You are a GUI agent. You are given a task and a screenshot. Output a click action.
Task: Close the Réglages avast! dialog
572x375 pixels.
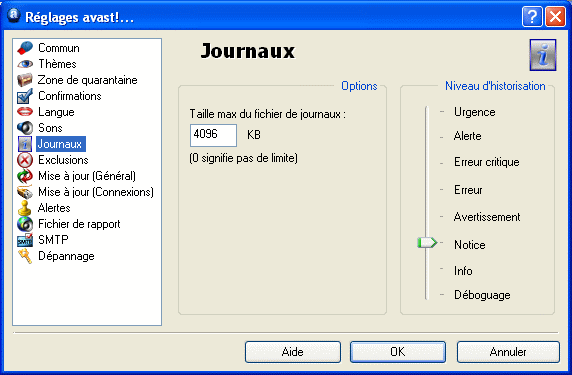pyautogui.click(x=555, y=17)
